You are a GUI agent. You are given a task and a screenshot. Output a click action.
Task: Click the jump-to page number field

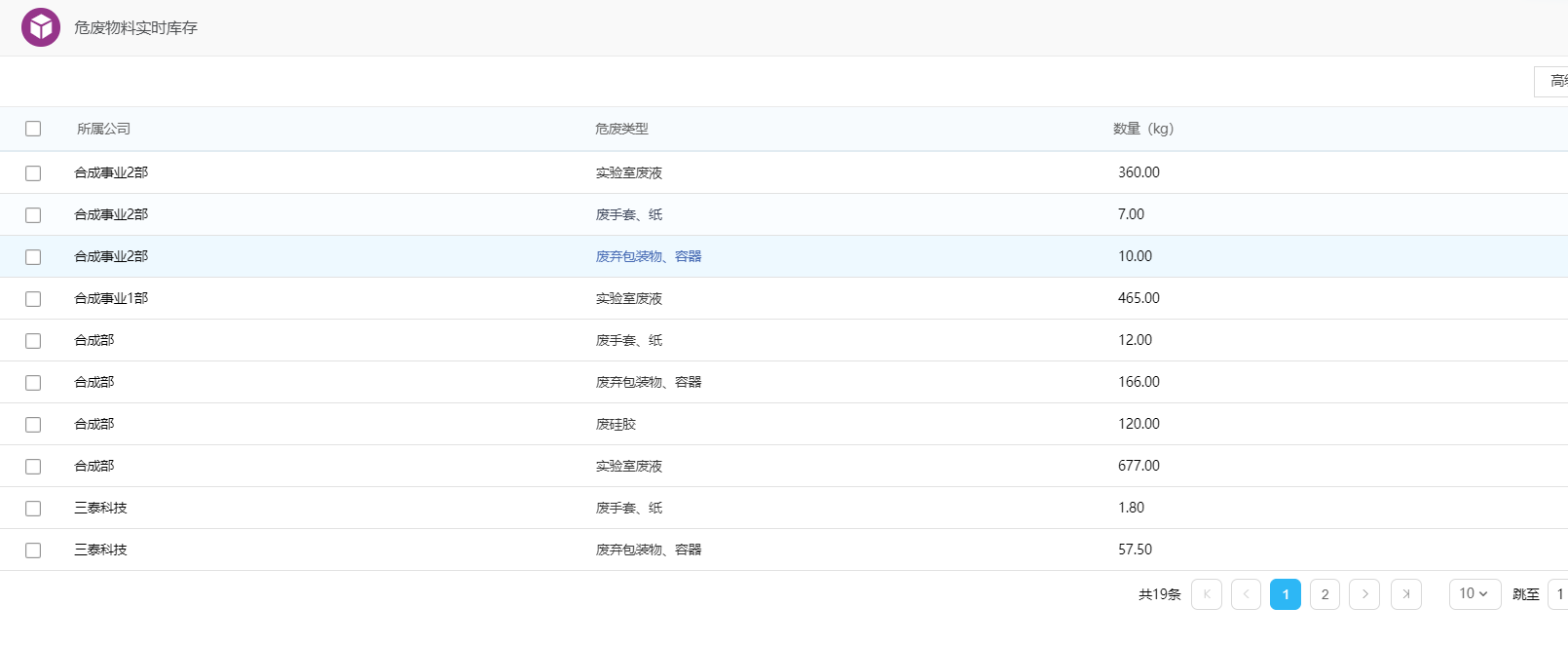point(1558,594)
